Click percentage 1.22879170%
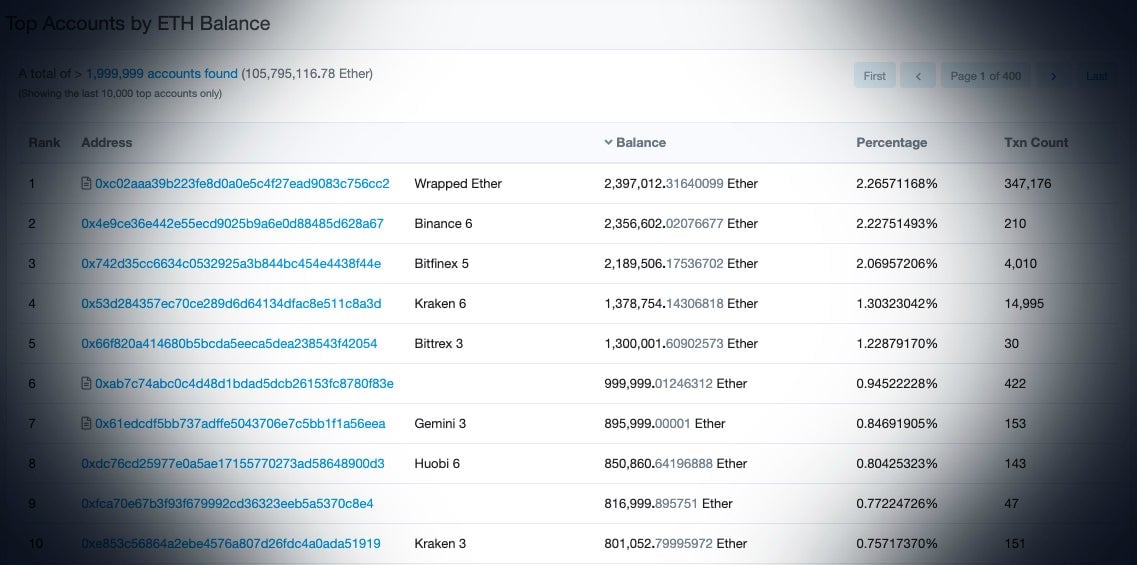Screen dimensions: 1137x565 tap(897, 343)
